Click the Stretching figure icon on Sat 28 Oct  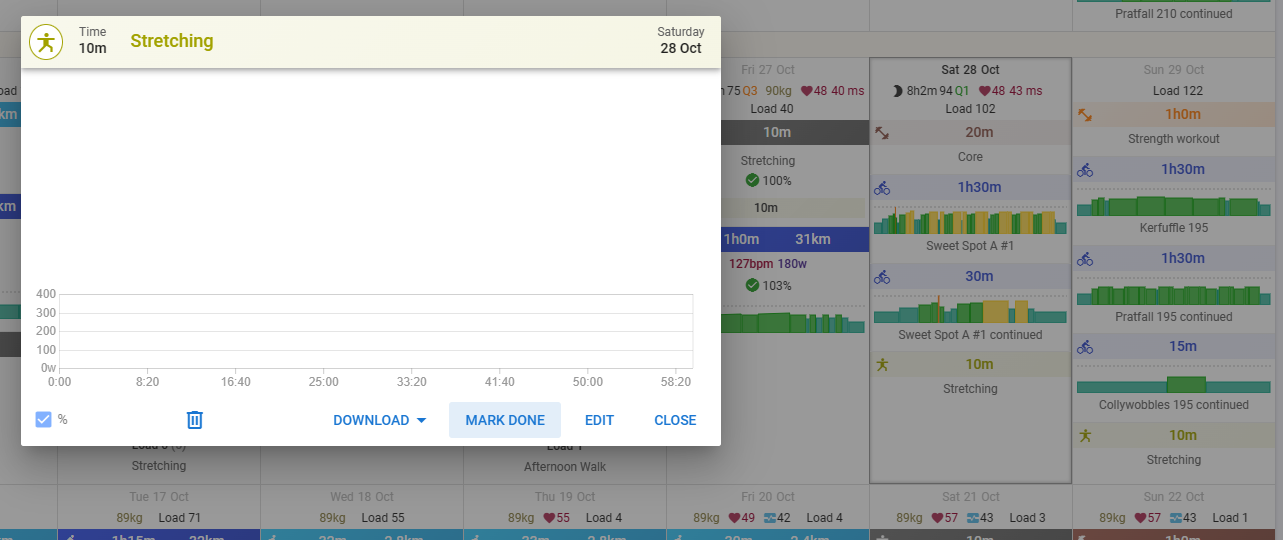[x=882, y=364]
